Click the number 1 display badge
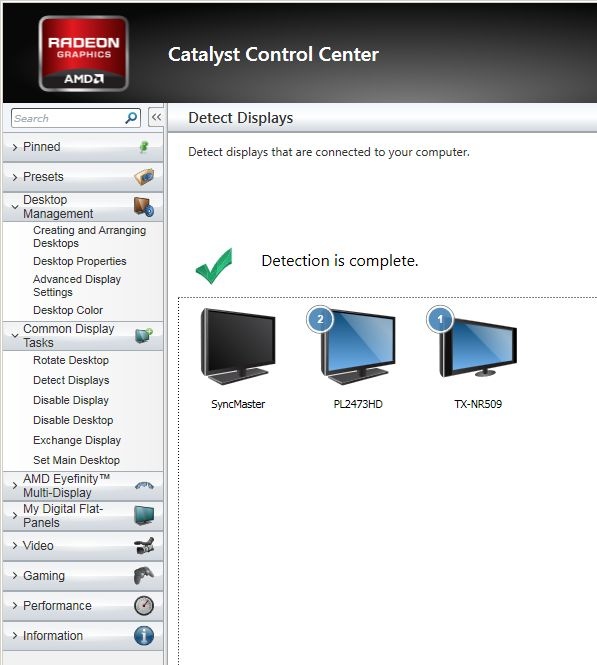This screenshot has height=665, width=597. [x=440, y=319]
